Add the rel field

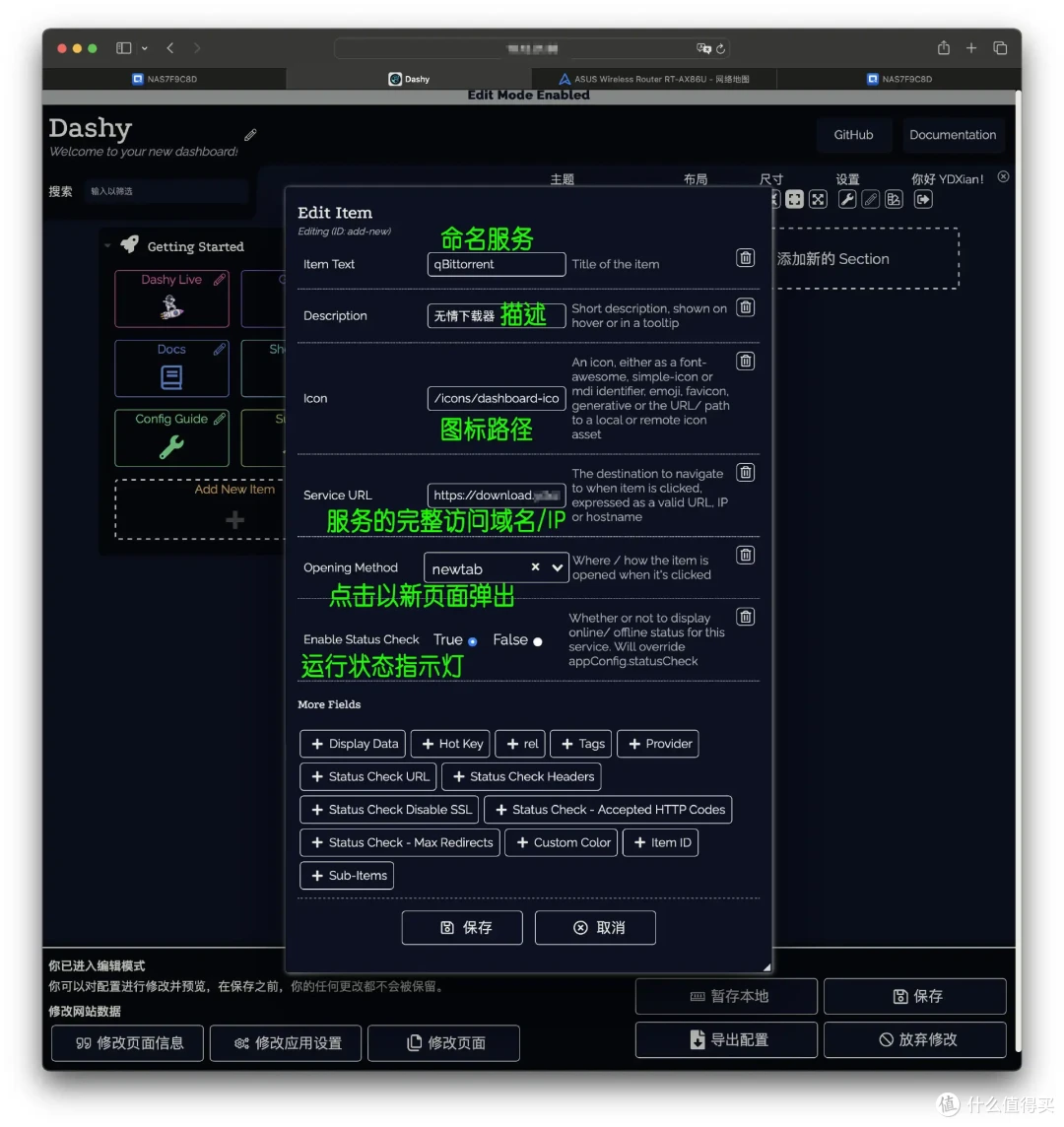(520, 744)
